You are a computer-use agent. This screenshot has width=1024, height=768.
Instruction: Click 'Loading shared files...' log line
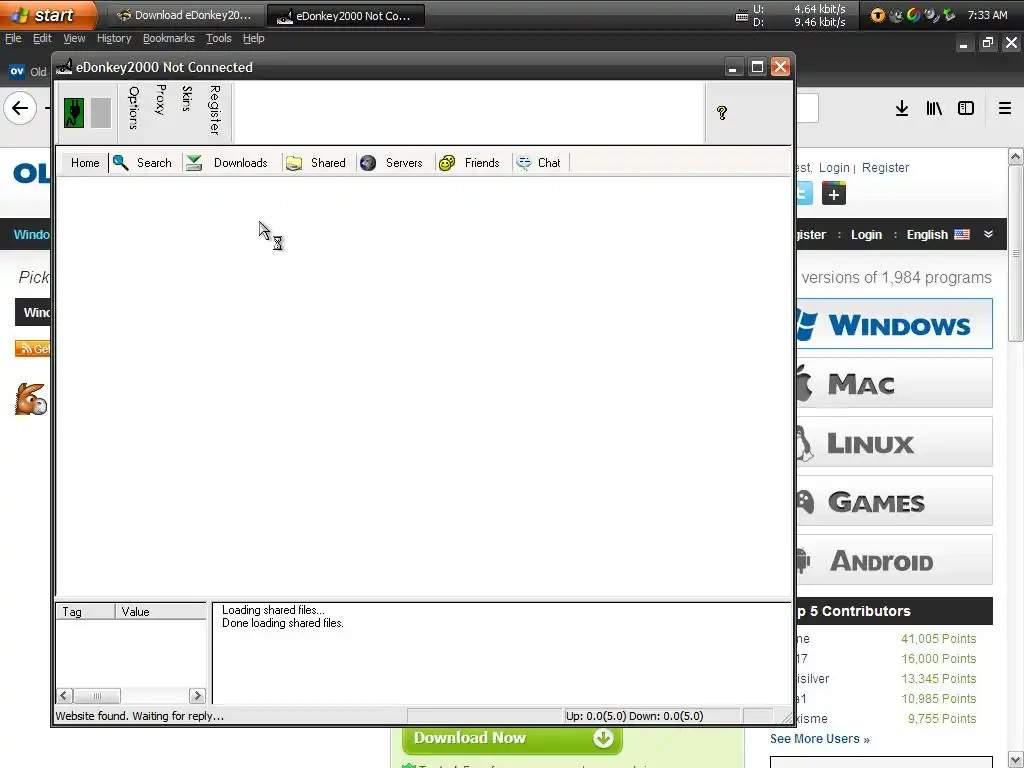(273, 610)
